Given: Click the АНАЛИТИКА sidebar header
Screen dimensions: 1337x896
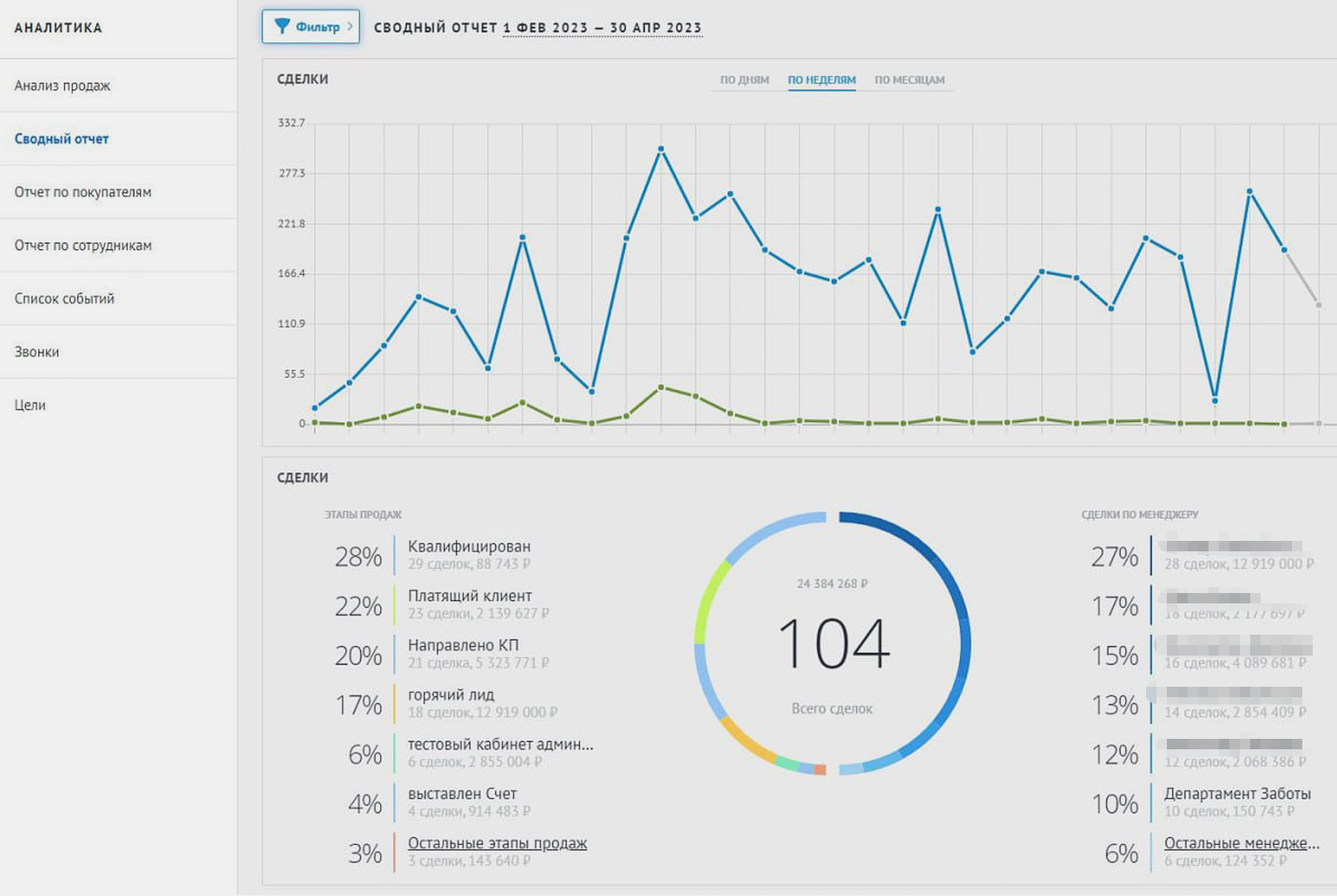Looking at the screenshot, I should 58,28.
